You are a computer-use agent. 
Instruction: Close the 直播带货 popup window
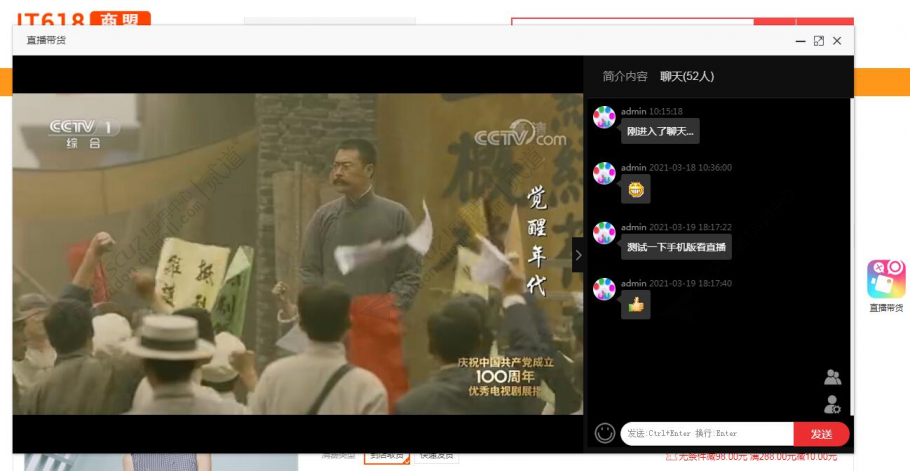point(837,41)
